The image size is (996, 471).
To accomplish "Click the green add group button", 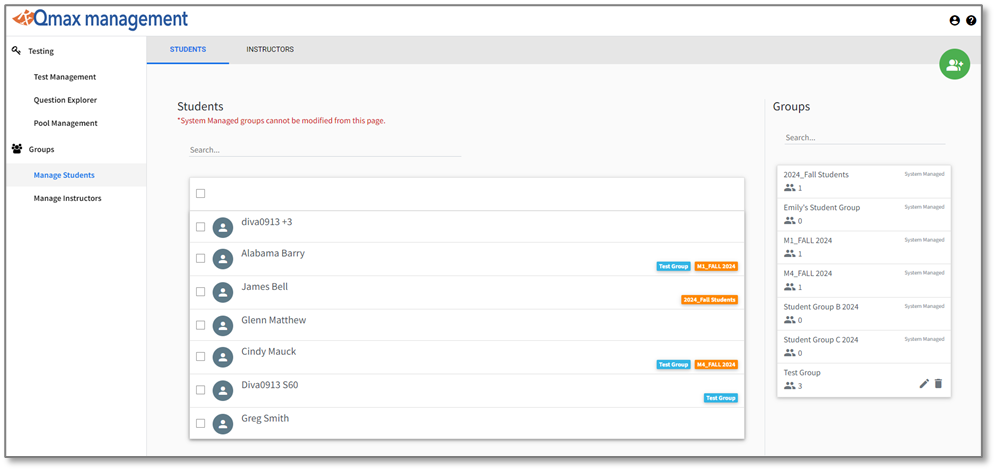I will pos(954,64).
